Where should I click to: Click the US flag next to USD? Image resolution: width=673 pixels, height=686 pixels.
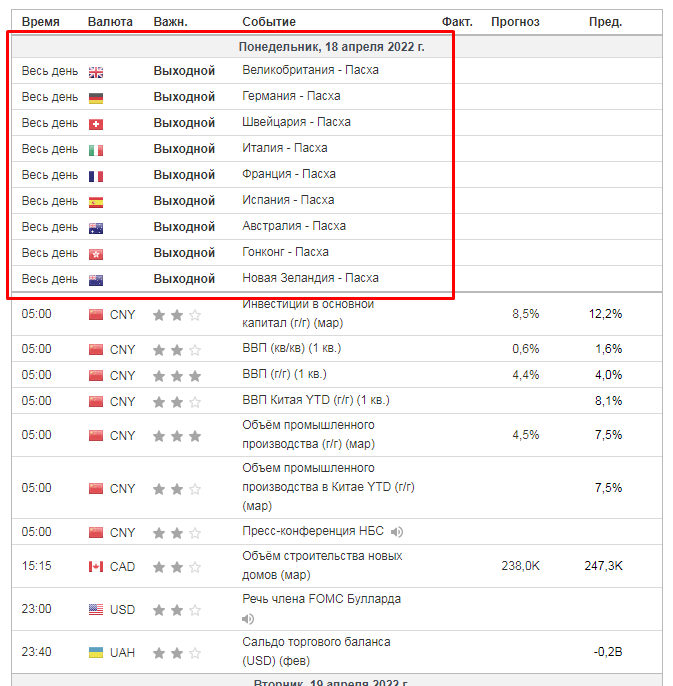tap(96, 609)
